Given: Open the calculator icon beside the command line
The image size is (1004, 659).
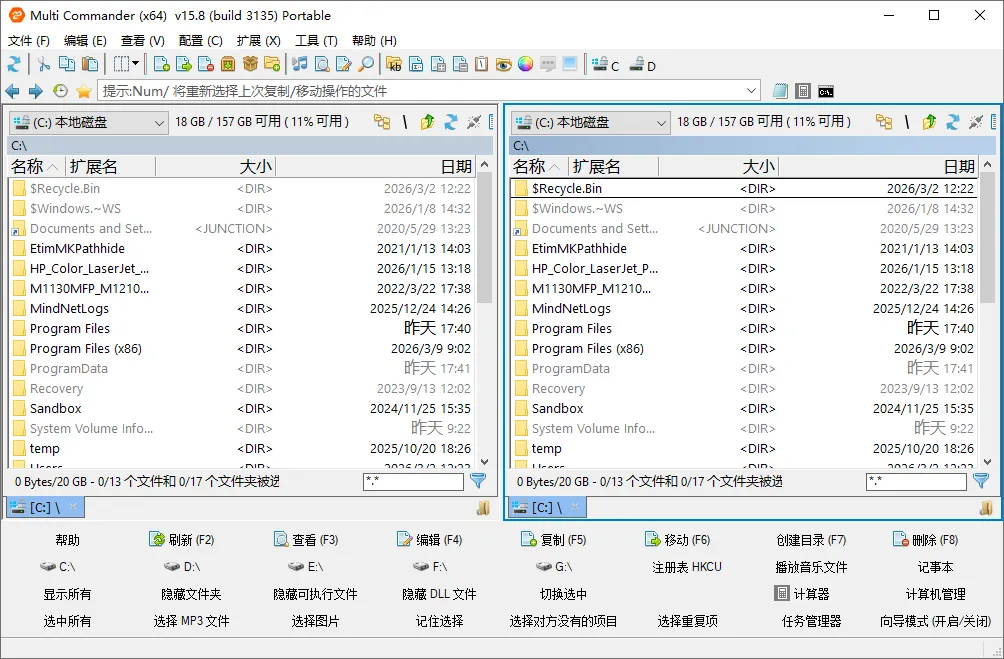Looking at the screenshot, I should (x=802, y=91).
